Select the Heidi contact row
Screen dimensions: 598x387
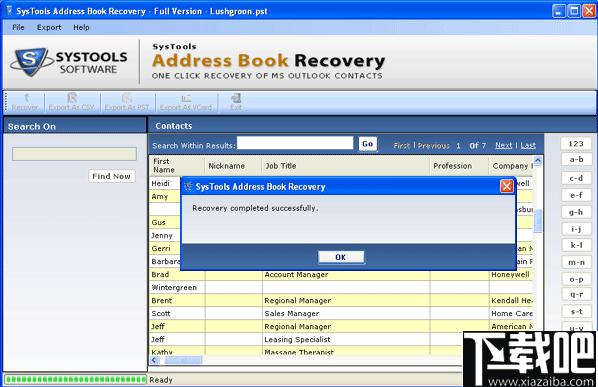coord(165,183)
